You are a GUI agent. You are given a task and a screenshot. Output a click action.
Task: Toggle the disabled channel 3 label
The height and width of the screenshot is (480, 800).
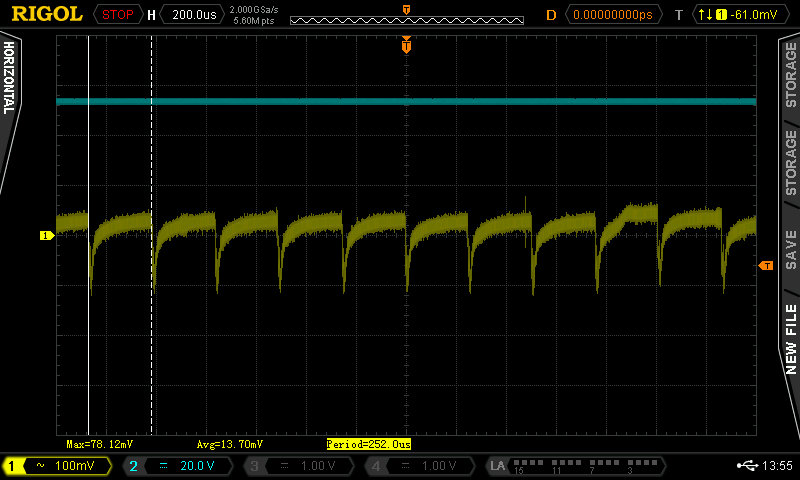click(x=254, y=466)
